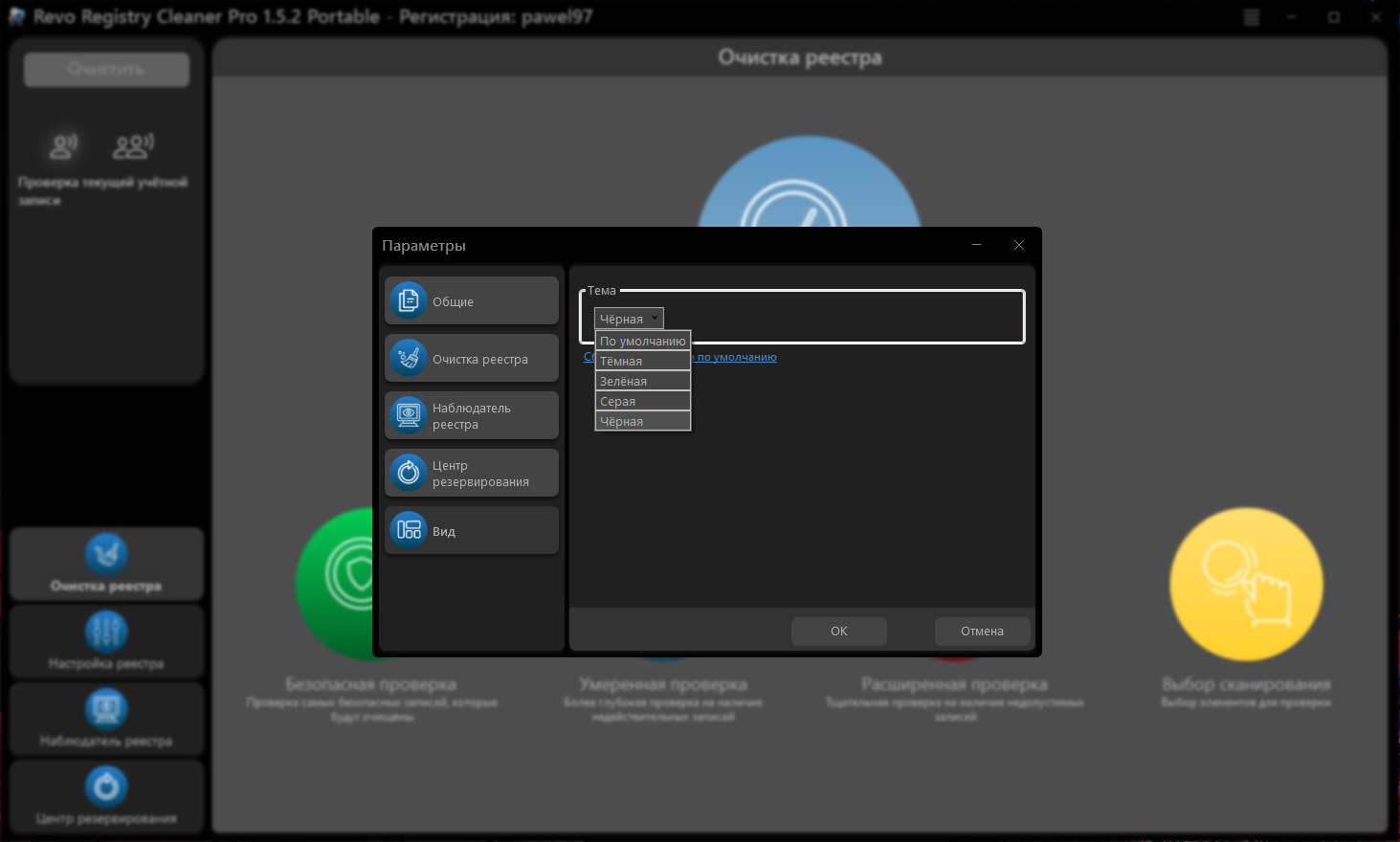Choose Серая theme from list
This screenshot has width=1400, height=842.
coord(643,401)
